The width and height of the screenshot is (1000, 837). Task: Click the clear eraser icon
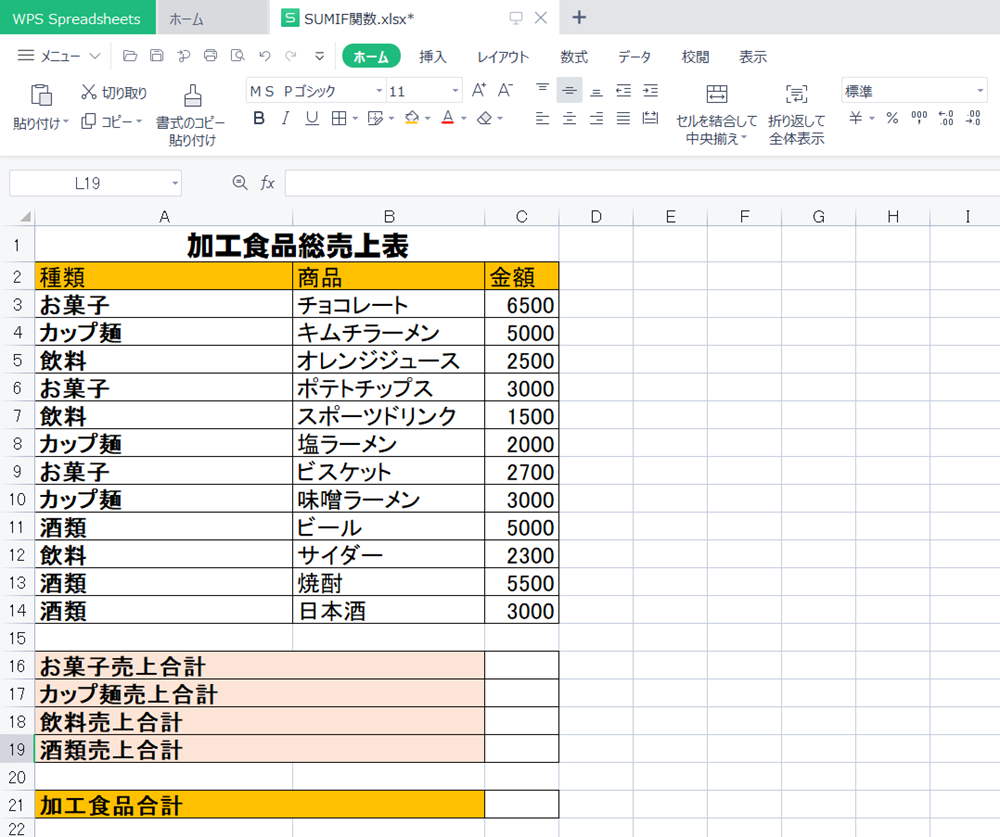coord(485,118)
